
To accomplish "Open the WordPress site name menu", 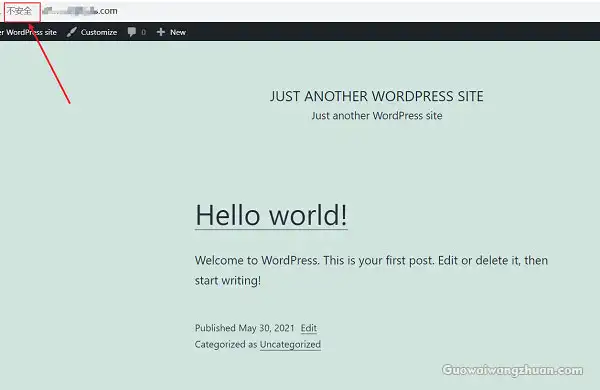I will click(28, 32).
